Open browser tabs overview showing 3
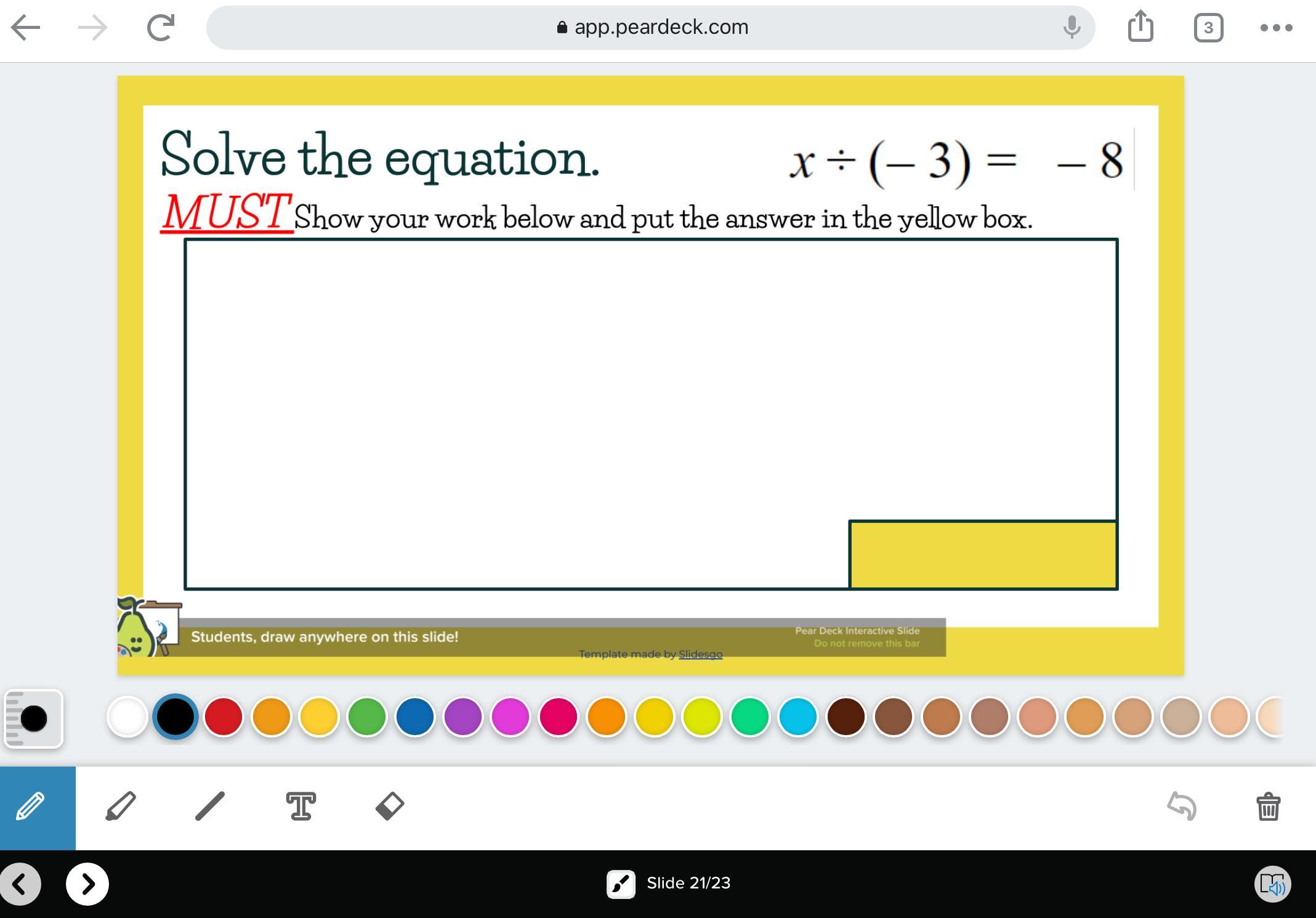Viewport: 1316px width, 918px height. click(x=1208, y=28)
